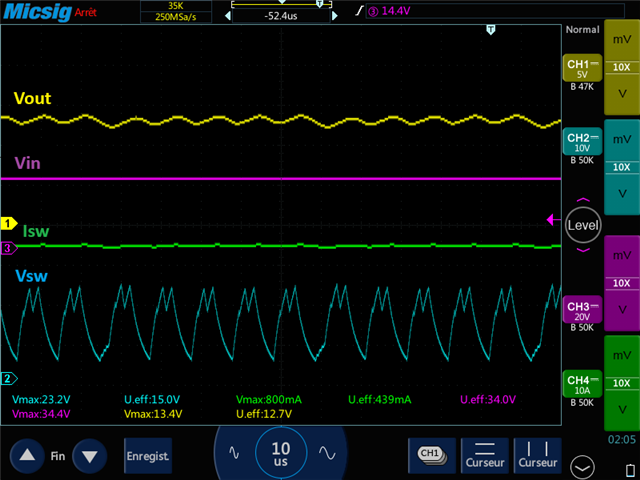This screenshot has height=480, width=640.
Task: Select the U.eff:439mA measurement
Action: (x=380, y=400)
